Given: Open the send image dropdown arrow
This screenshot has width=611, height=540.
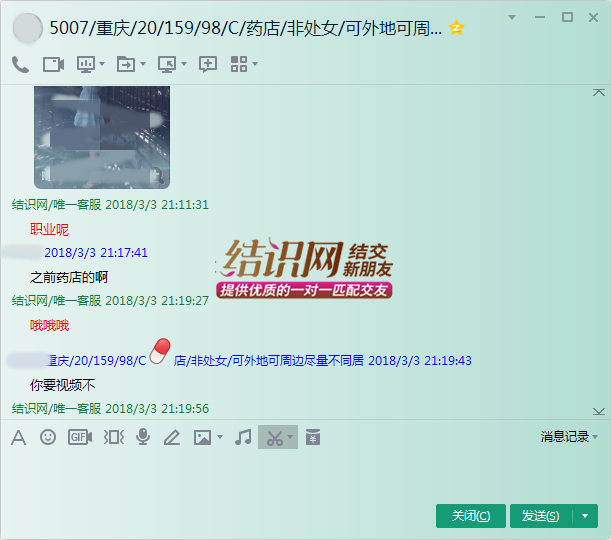Looking at the screenshot, I should [220, 437].
